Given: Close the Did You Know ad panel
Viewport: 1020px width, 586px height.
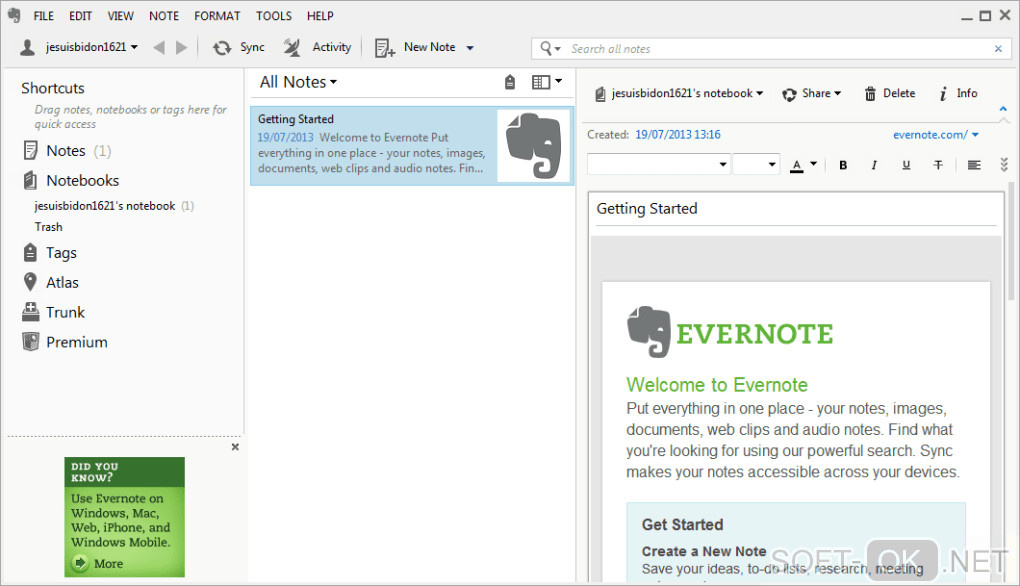Looking at the screenshot, I should point(235,447).
